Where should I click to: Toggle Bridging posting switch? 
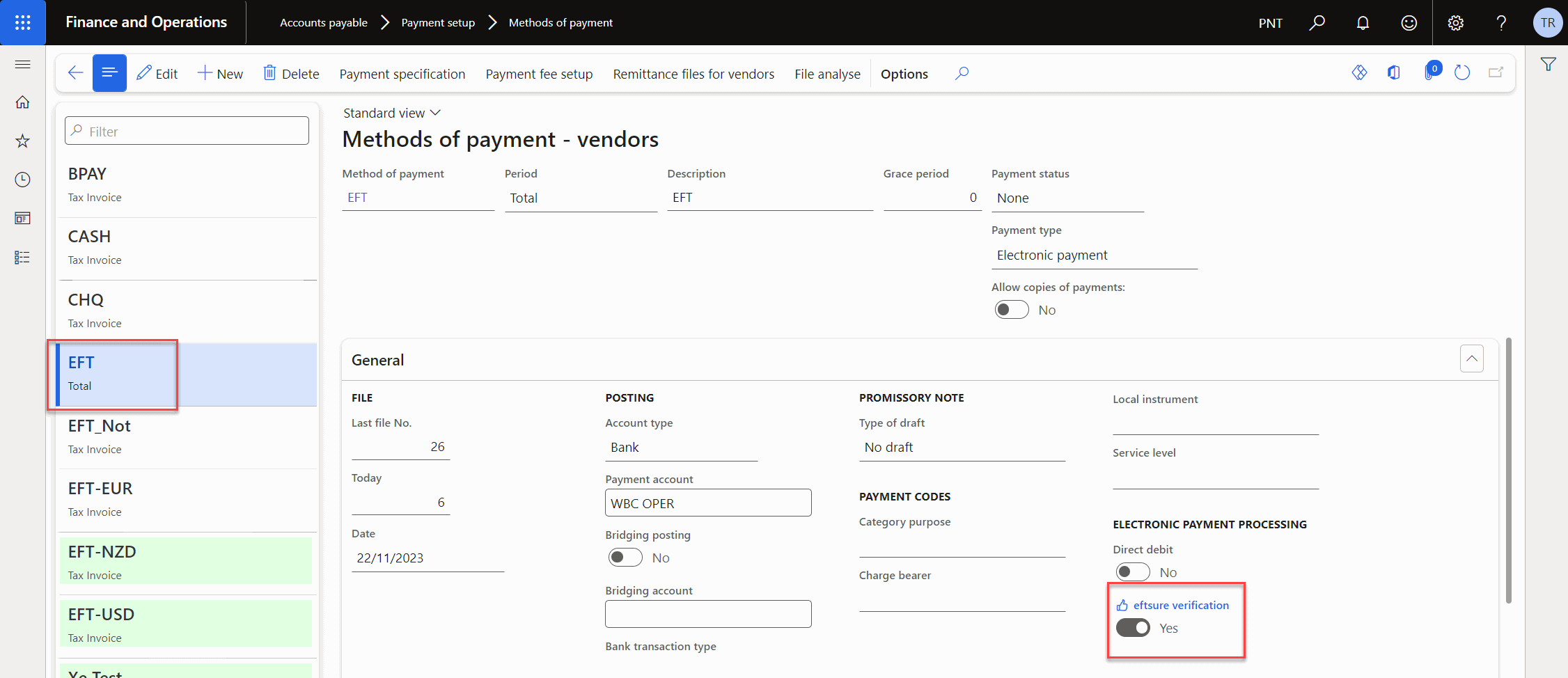[625, 558]
